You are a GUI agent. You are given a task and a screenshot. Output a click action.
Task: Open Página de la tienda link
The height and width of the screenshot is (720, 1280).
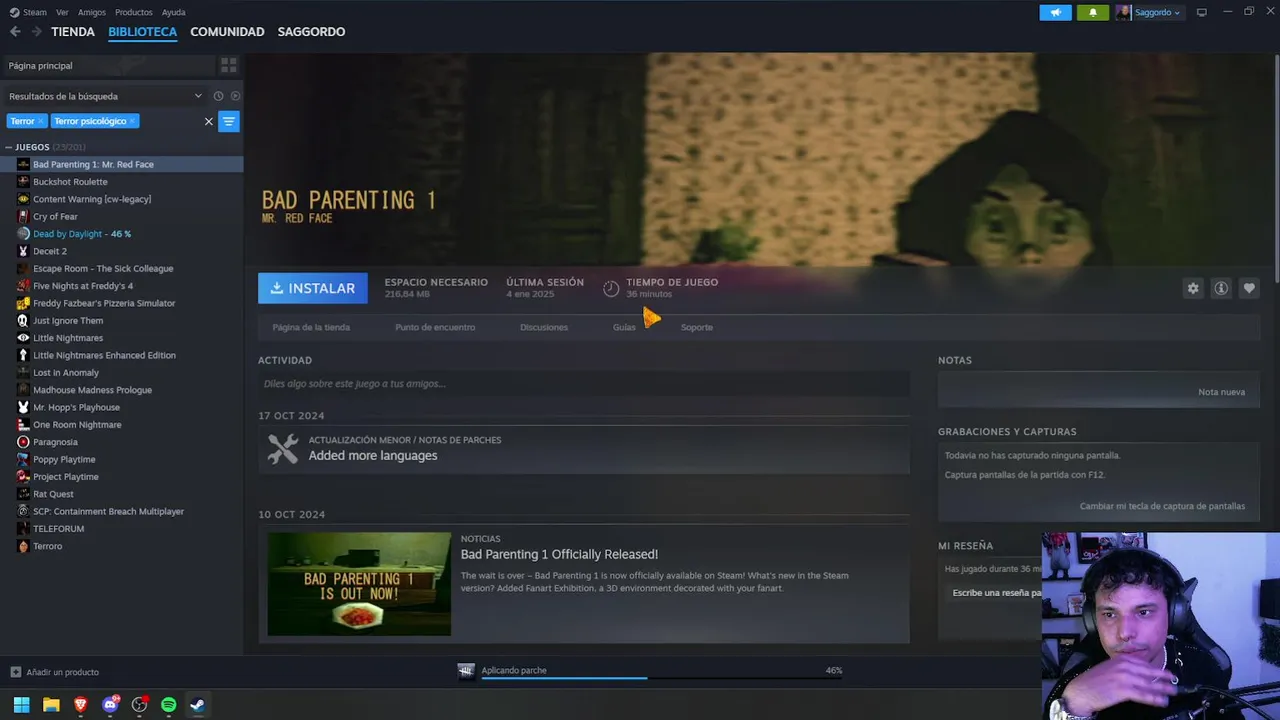coord(311,327)
